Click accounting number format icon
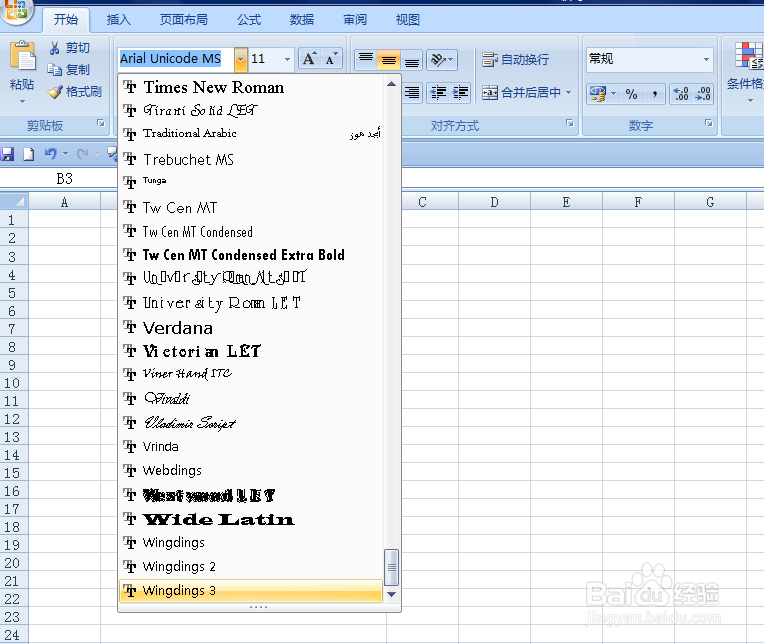 click(597, 94)
